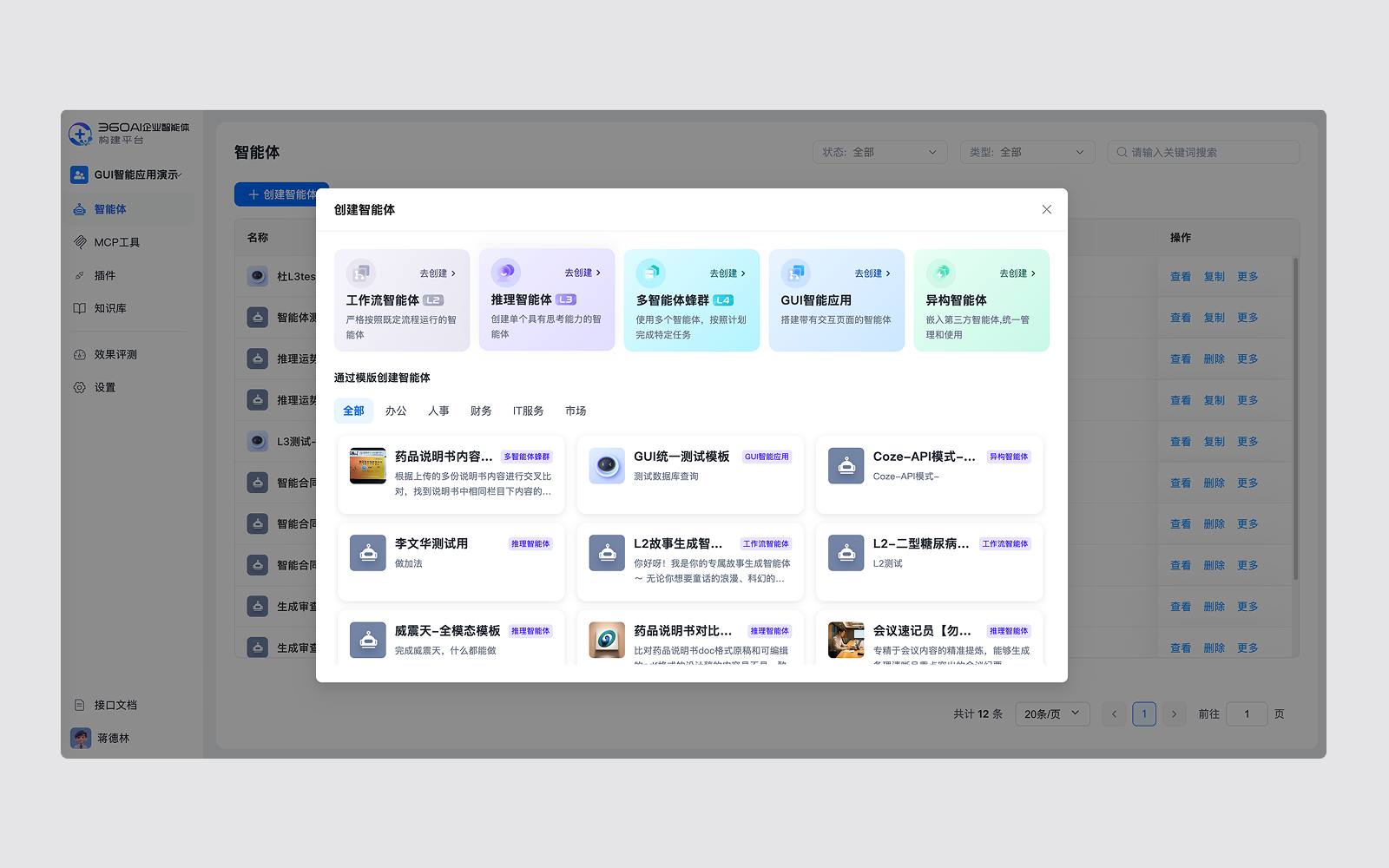Click the 接口文档 document icon
The height and width of the screenshot is (868, 1389).
81,705
